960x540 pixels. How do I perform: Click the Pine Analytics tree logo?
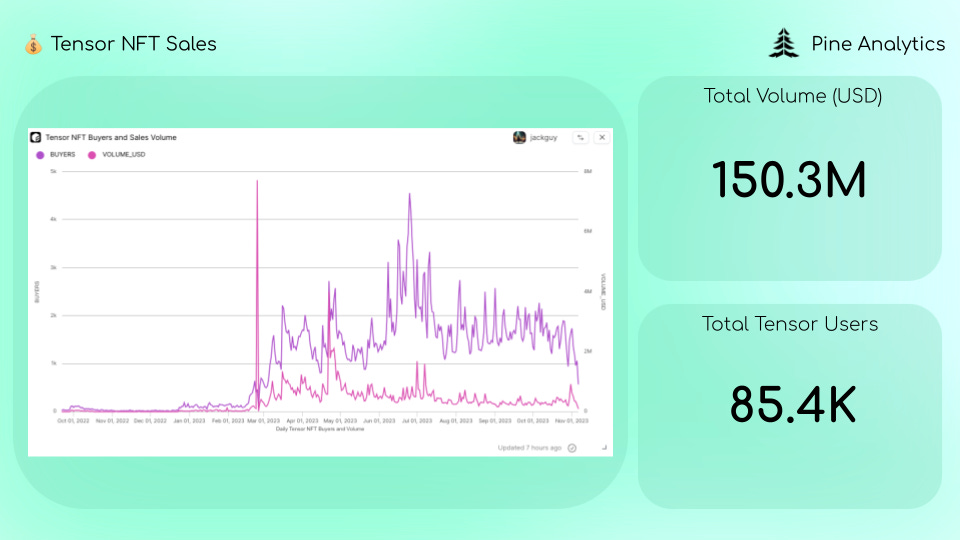(x=784, y=43)
